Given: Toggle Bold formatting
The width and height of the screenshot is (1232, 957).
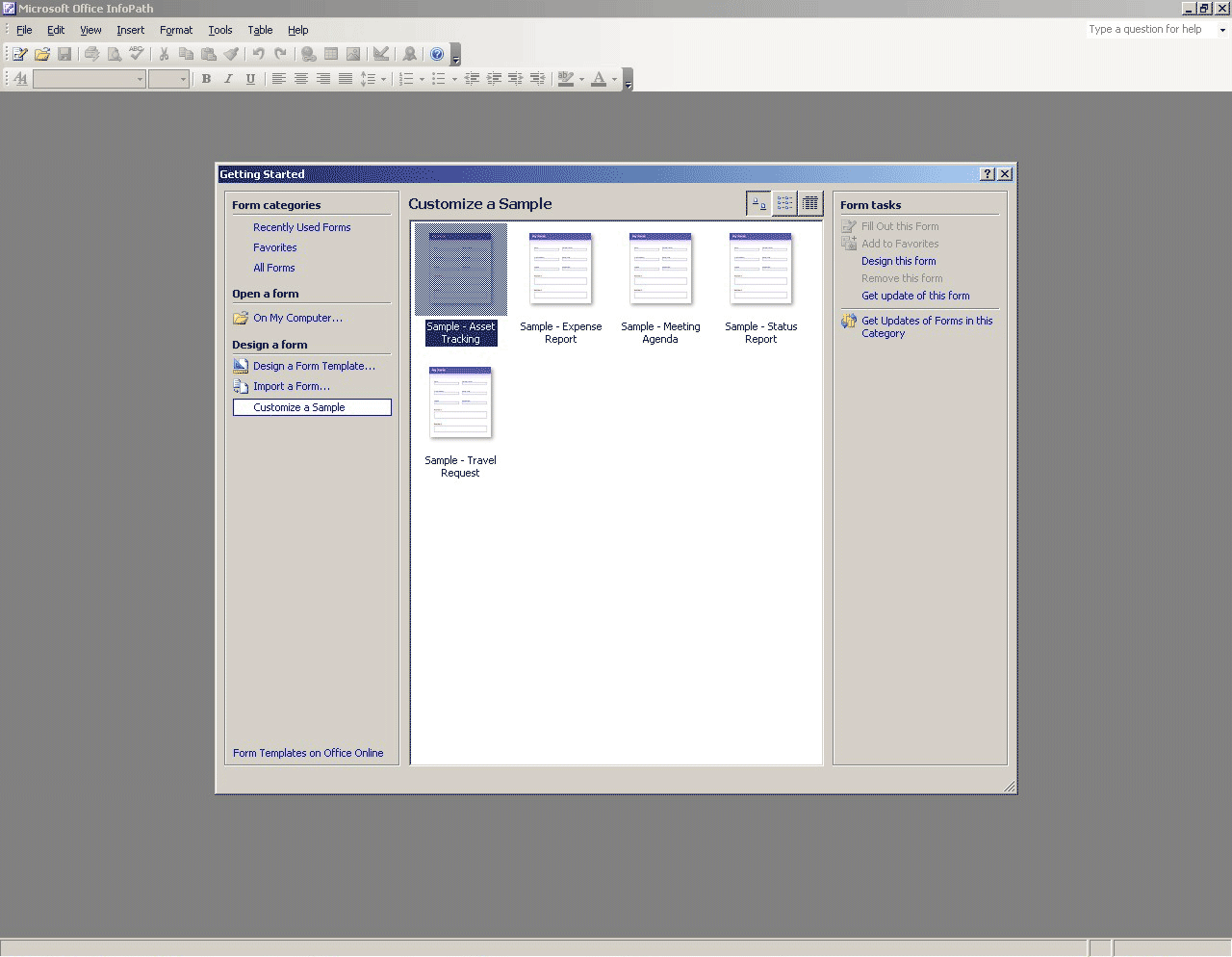Looking at the screenshot, I should tap(206, 79).
